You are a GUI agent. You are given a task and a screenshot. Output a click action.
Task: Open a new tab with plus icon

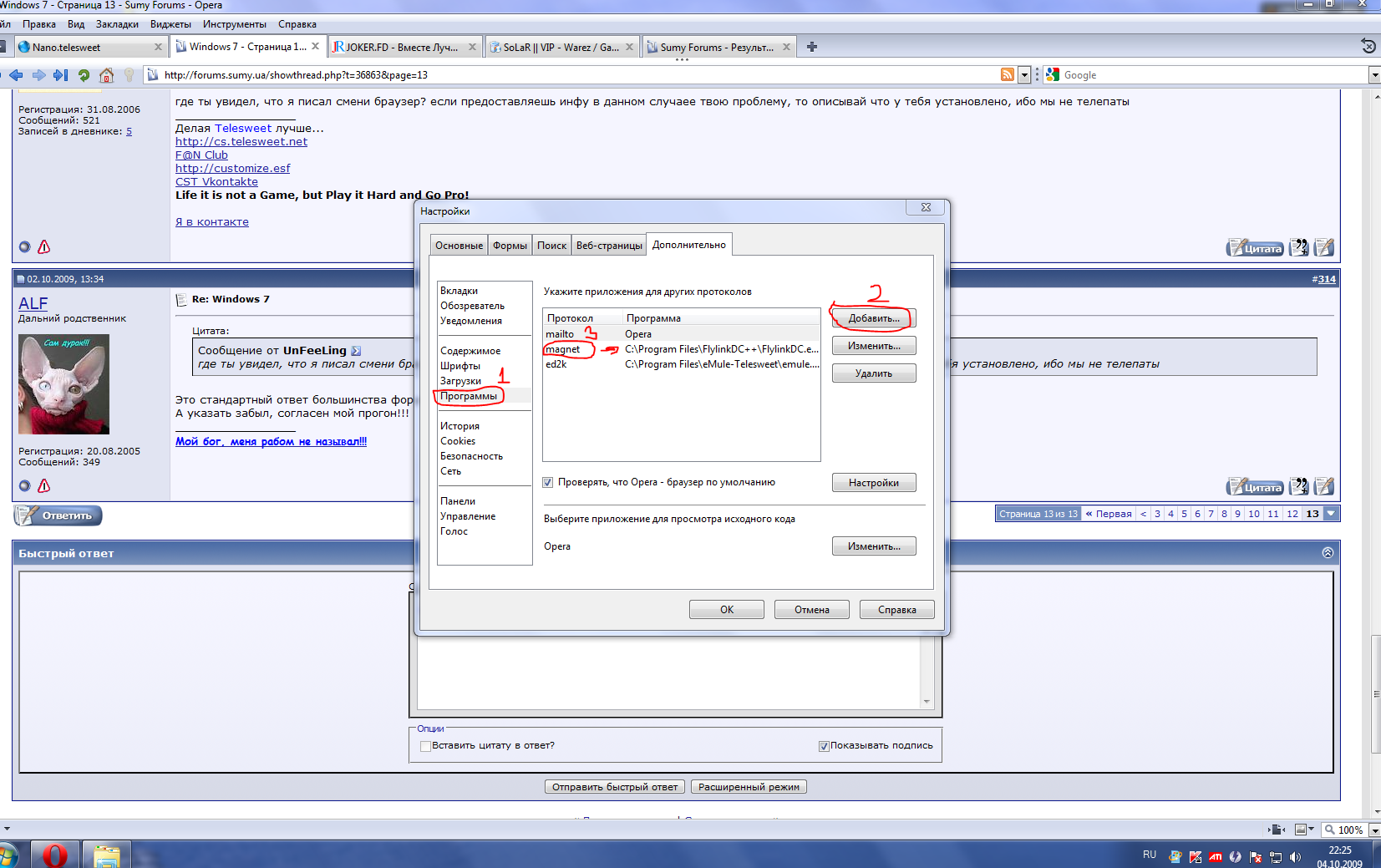pos(811,47)
